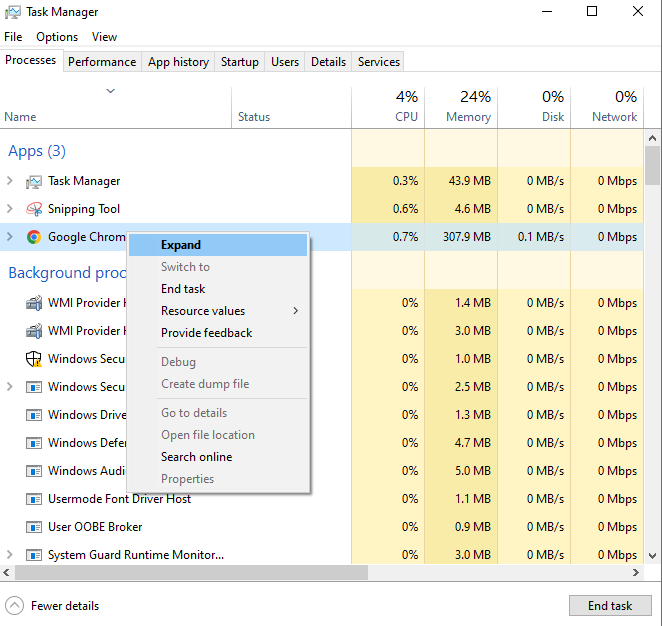Sort by the Disk column header
The image size is (662, 626).
(x=534, y=108)
